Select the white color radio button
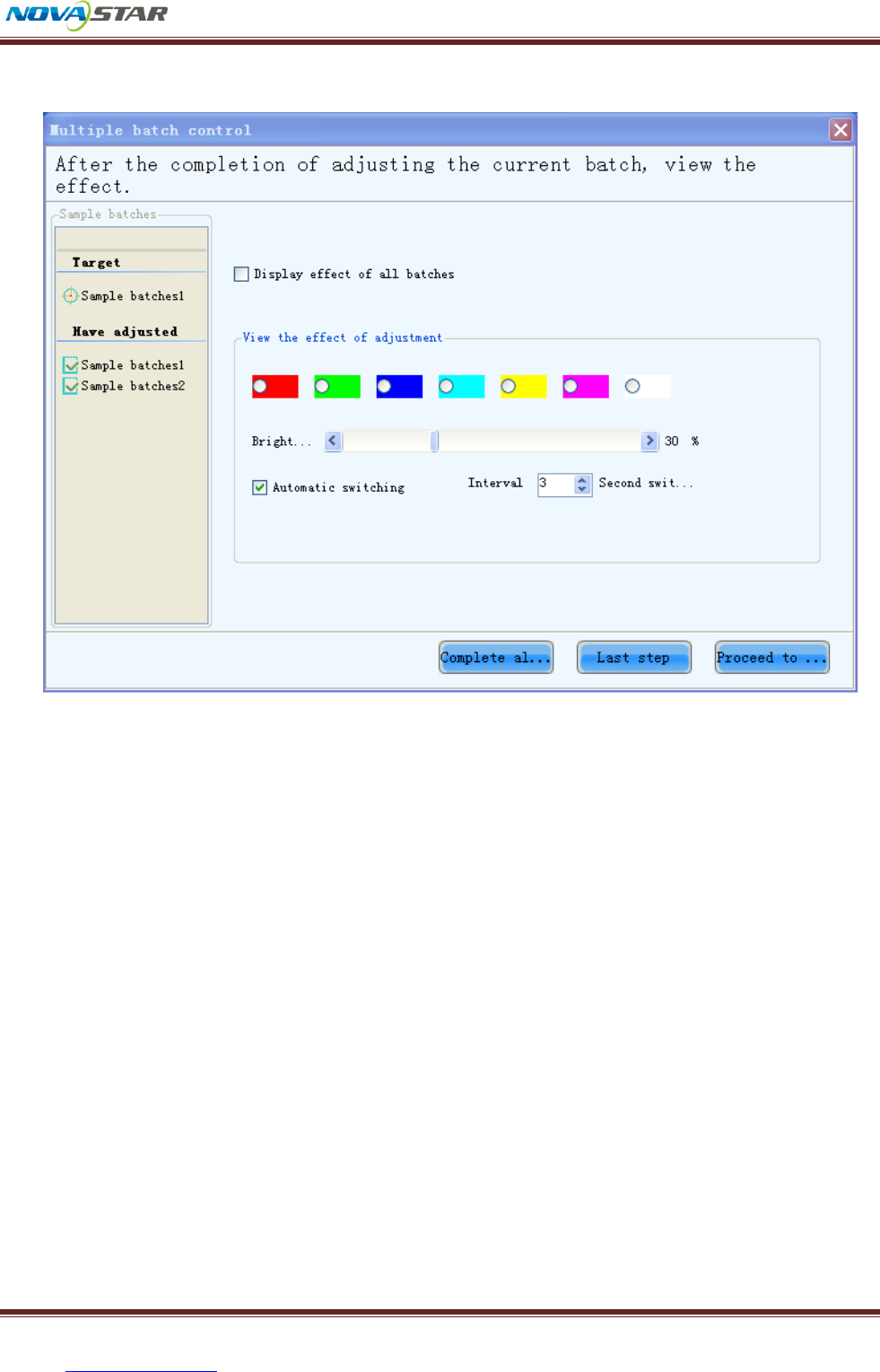The image size is (880, 1372). (632, 386)
